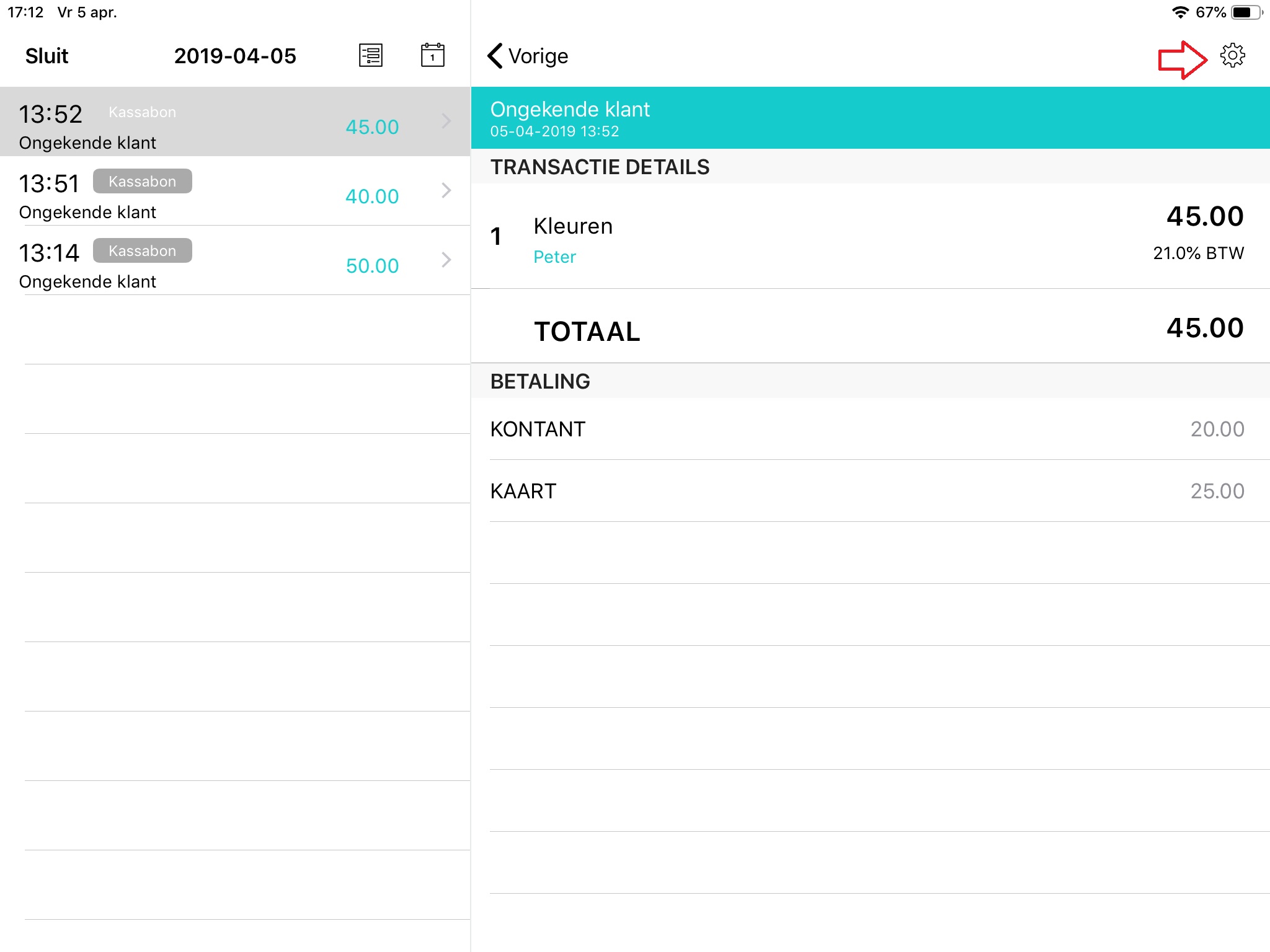Tap the Vorige back chevron icon

(495, 56)
